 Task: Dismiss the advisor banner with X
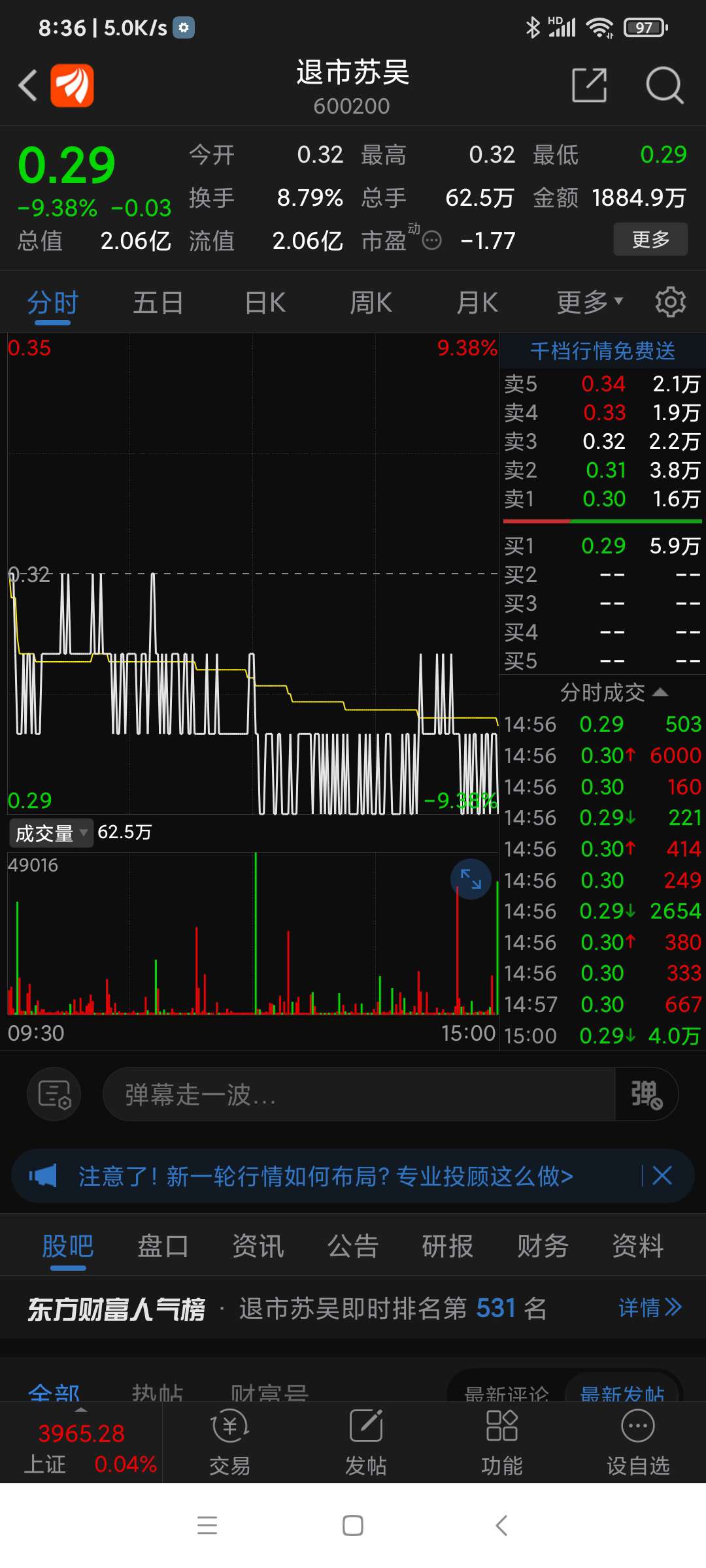(x=662, y=1176)
